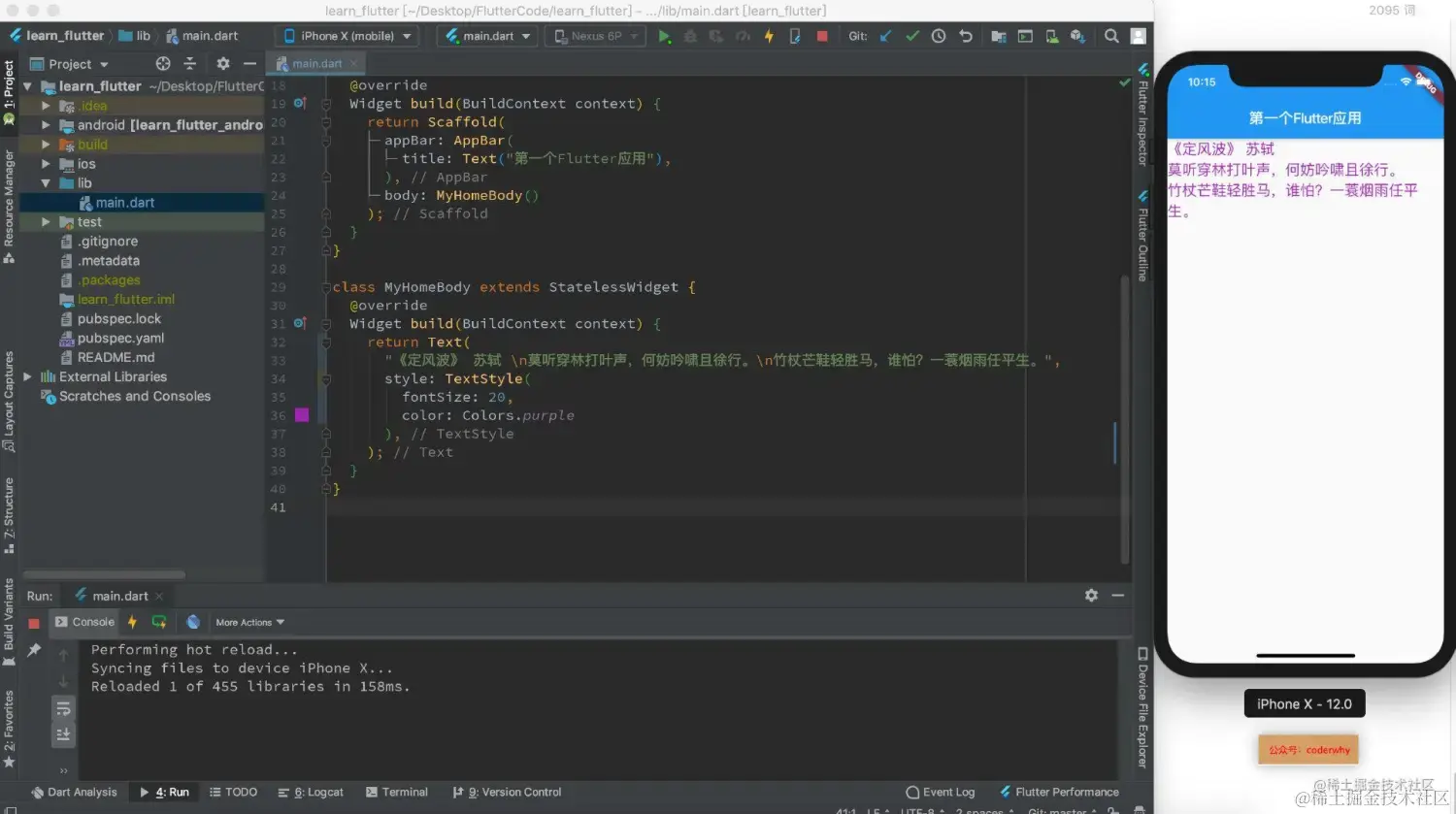Viewport: 1456px width, 814px height.
Task: Click the purple color swatch on line 36
Action: 302,414
